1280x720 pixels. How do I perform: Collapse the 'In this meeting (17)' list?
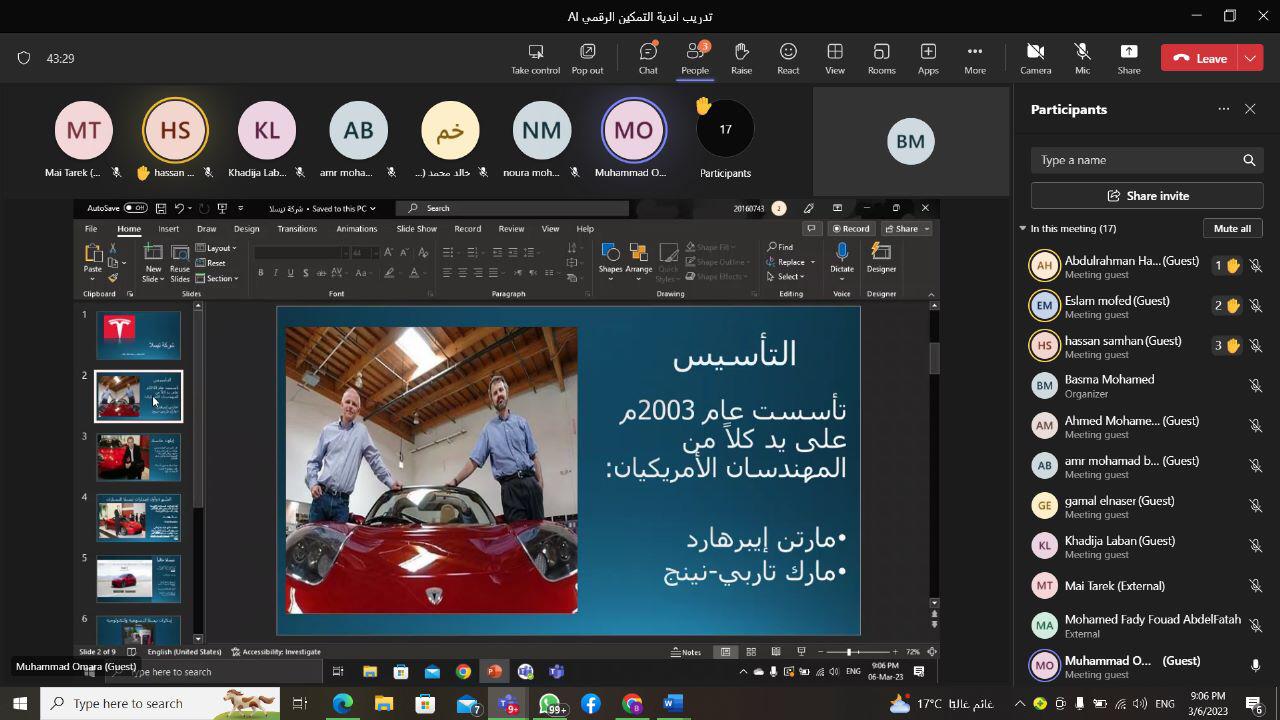(1023, 229)
